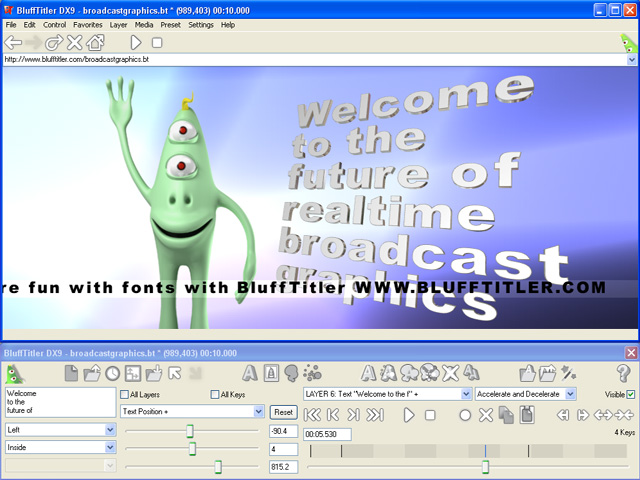
Task: Open the Layer menu
Action: [118, 25]
